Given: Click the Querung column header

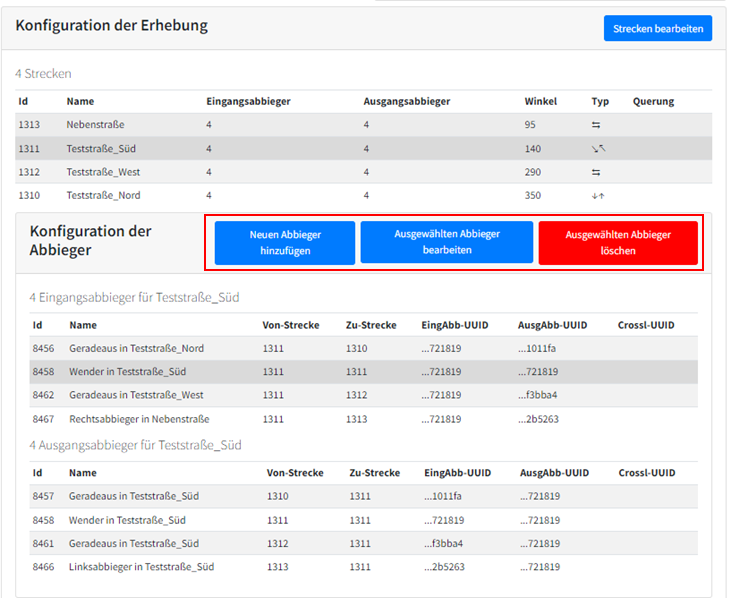Looking at the screenshot, I should [x=653, y=101].
